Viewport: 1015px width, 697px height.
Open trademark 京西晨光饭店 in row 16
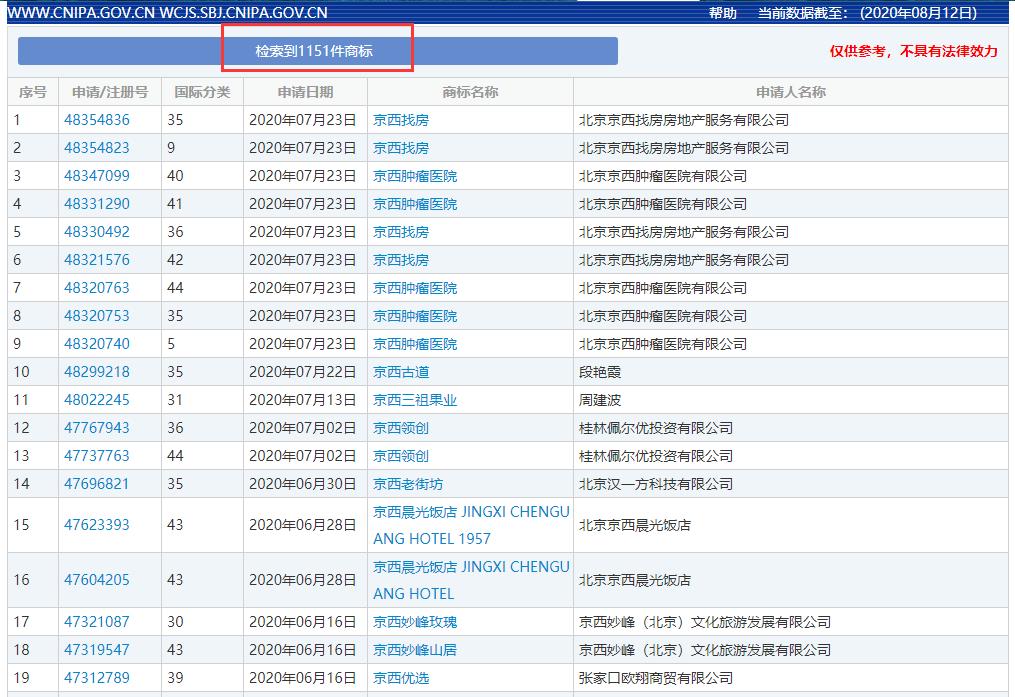[471, 580]
